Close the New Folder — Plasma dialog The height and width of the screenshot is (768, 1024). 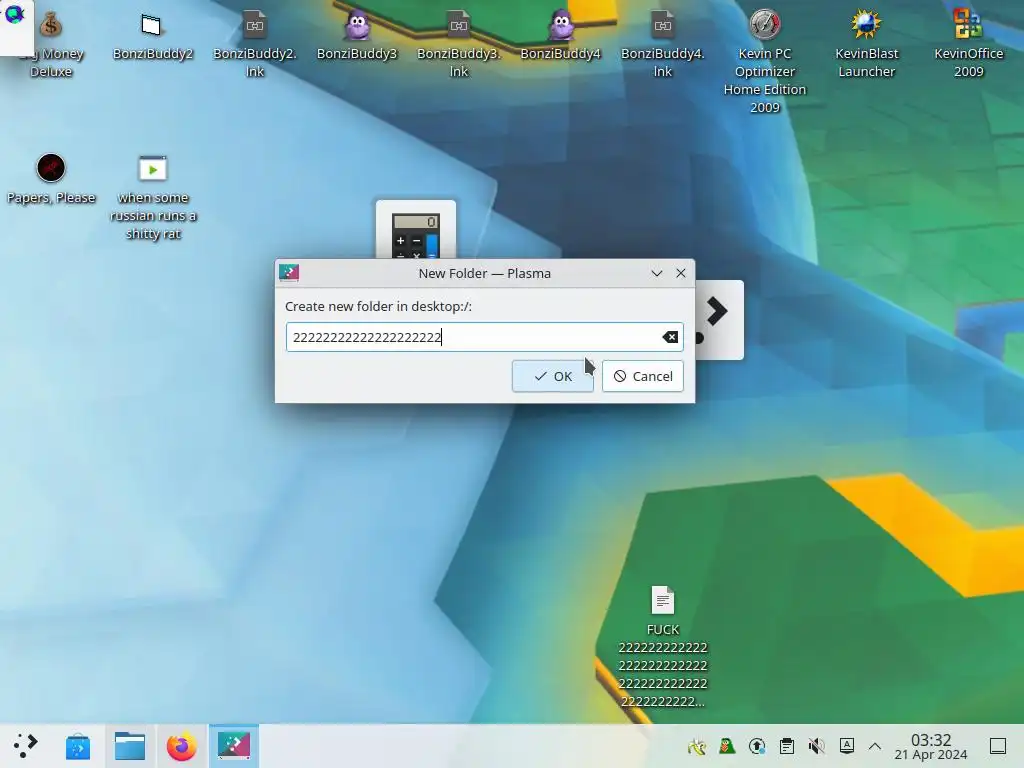[680, 273]
